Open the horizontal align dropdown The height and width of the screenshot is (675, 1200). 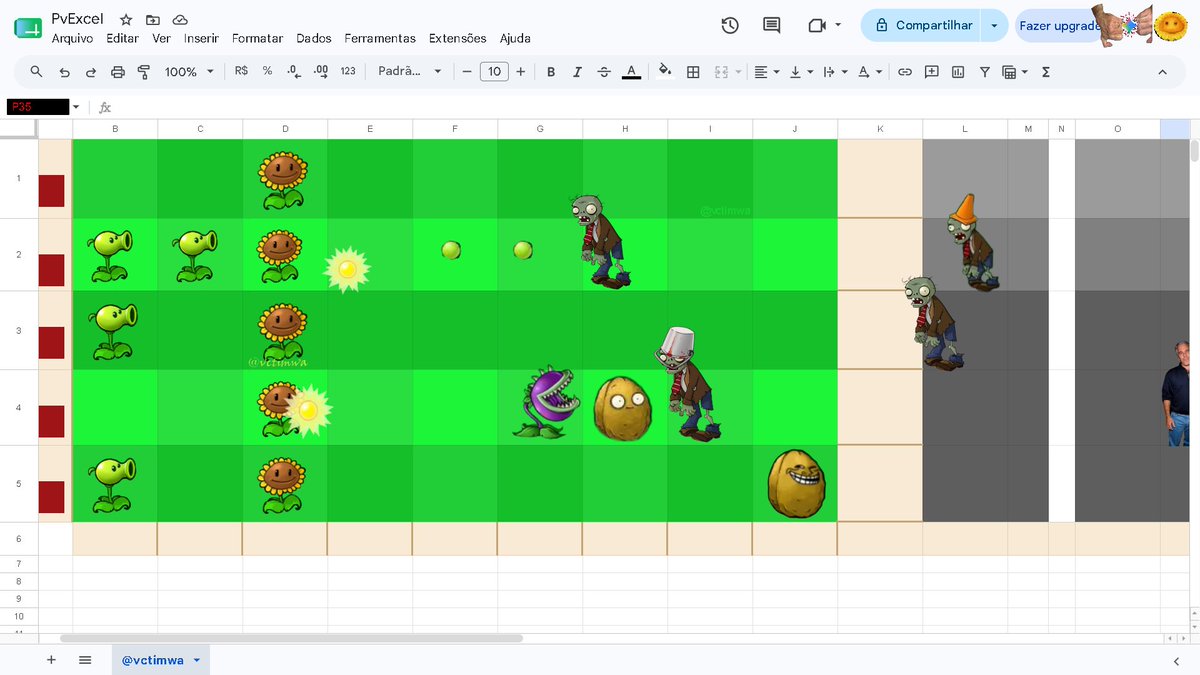tap(767, 72)
